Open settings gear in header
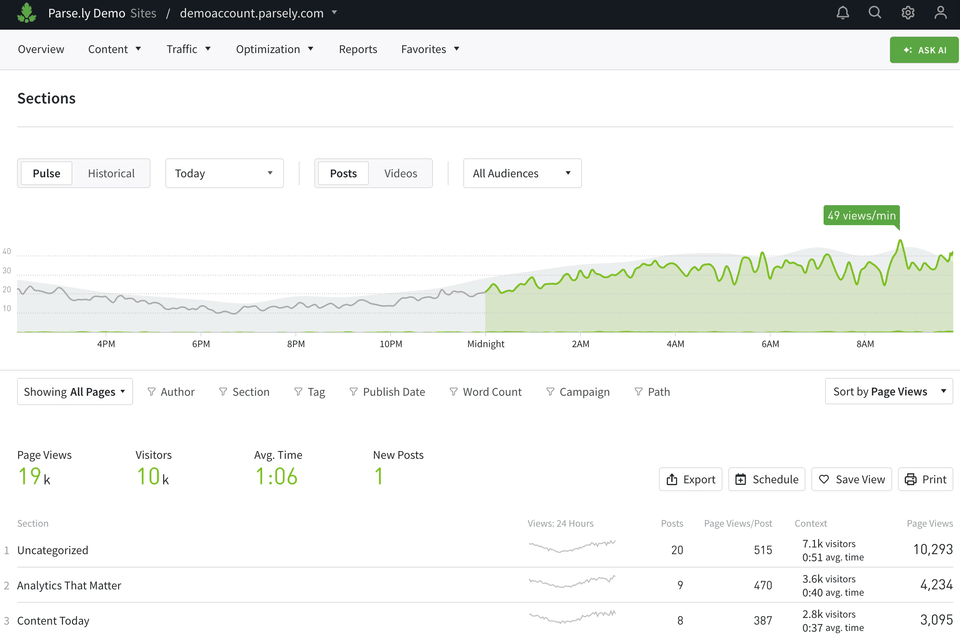Screen dimensions: 960x635 pyautogui.click(x=908, y=13)
